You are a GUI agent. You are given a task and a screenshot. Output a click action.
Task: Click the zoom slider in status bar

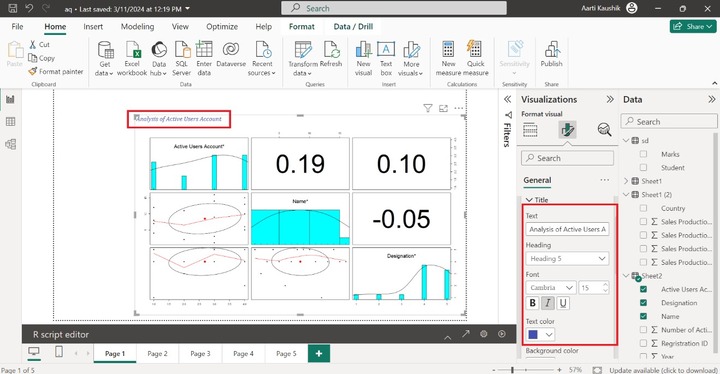[526, 370]
